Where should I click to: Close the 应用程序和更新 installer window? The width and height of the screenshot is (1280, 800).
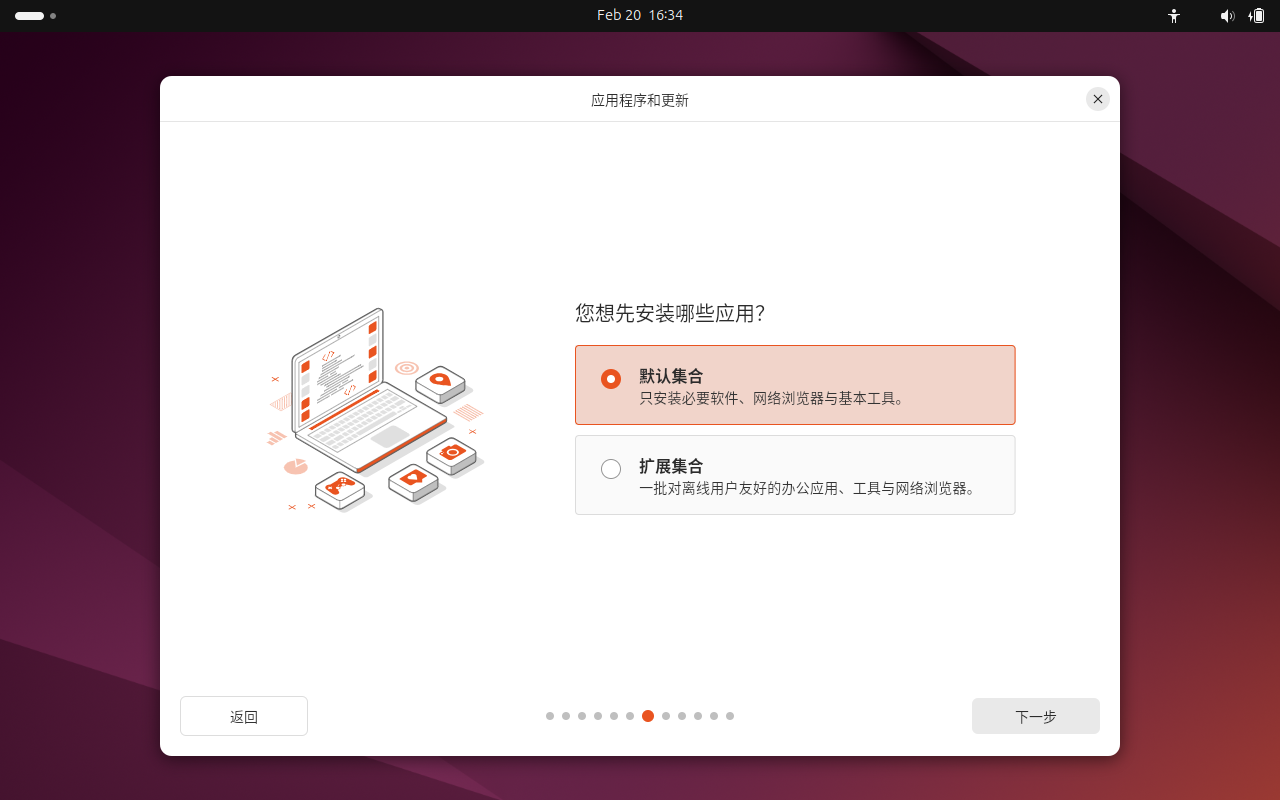point(1098,99)
